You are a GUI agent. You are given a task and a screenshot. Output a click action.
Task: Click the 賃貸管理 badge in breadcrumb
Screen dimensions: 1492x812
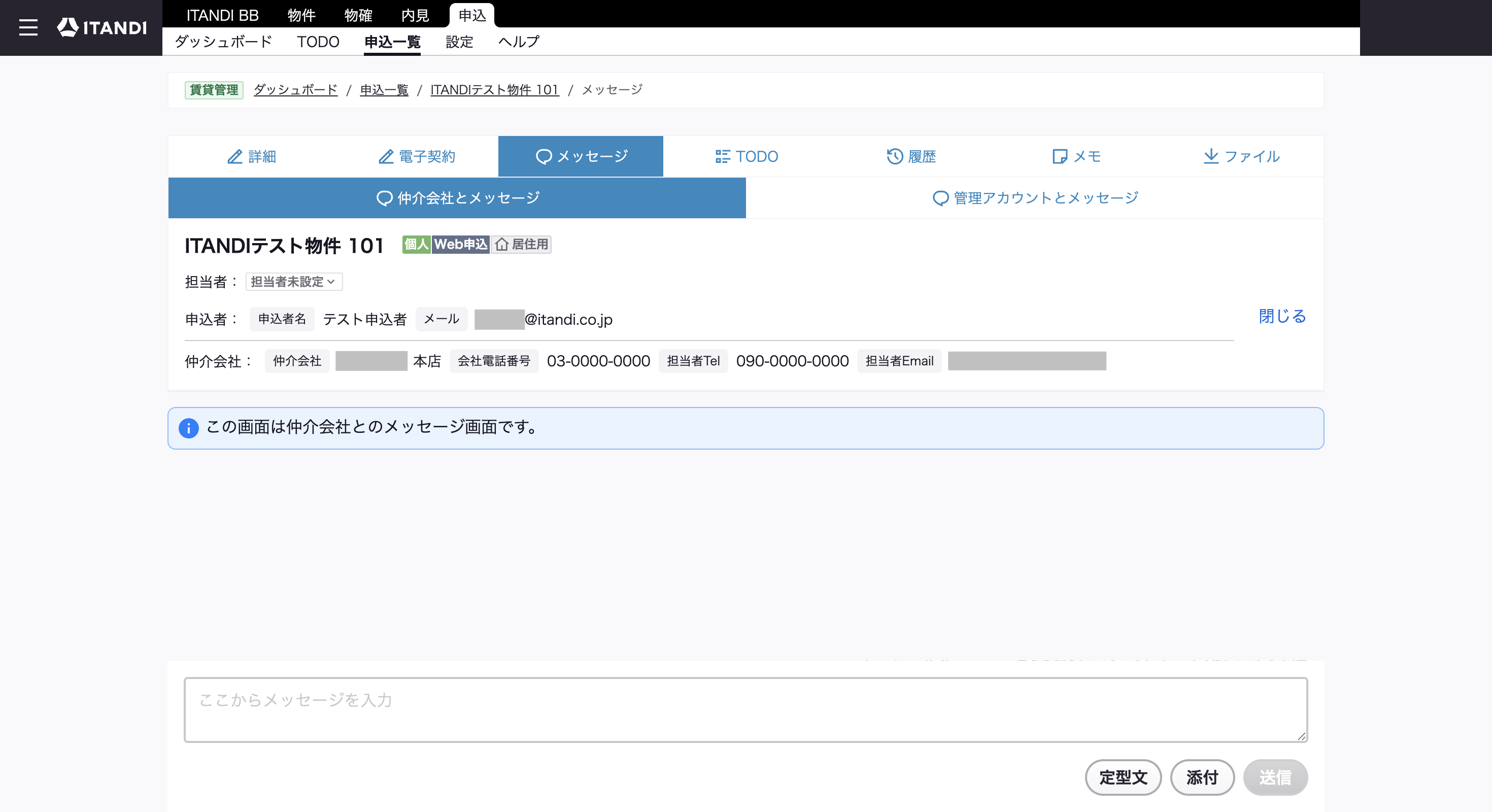(214, 90)
